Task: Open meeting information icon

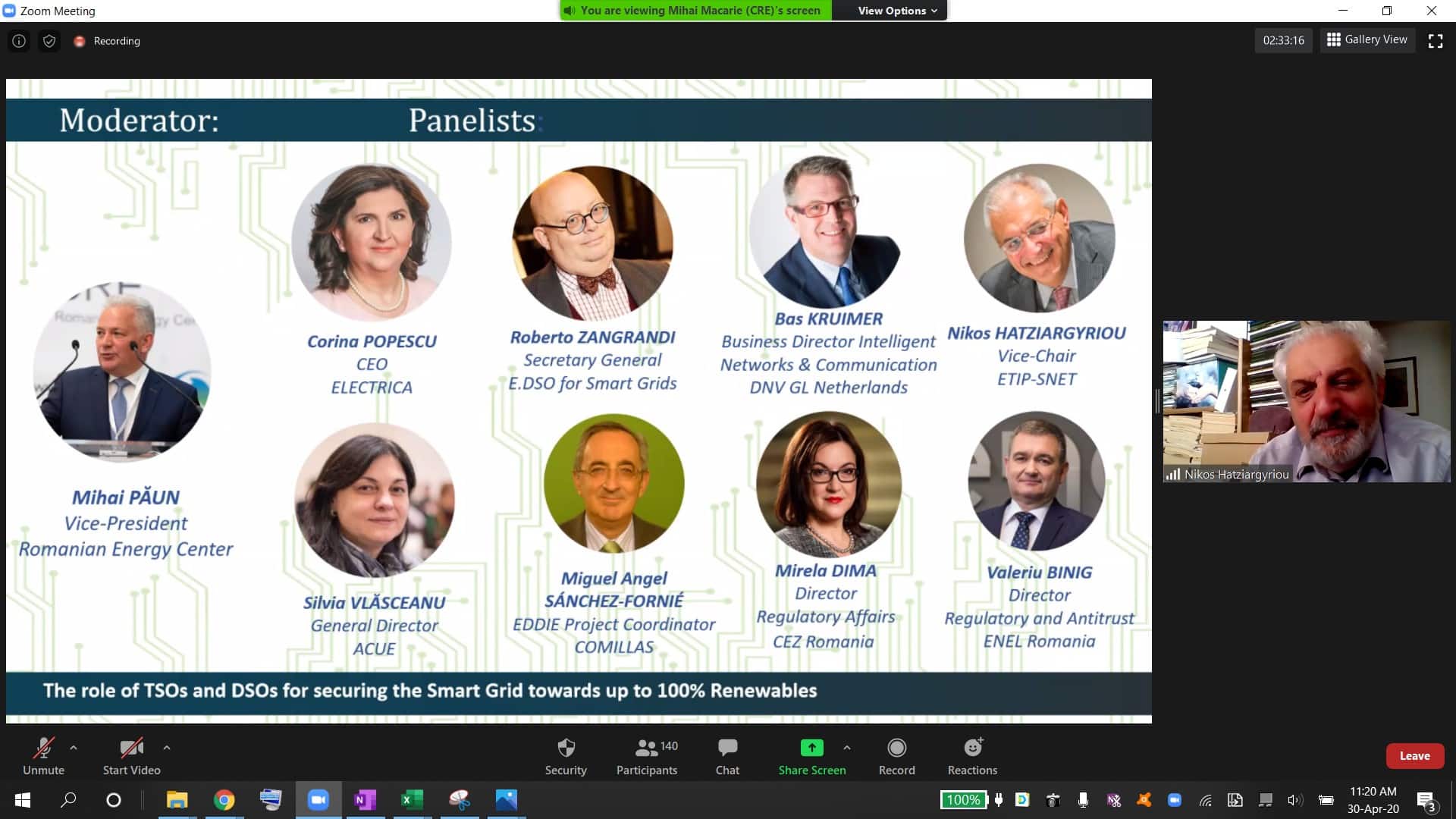Action: pyautogui.click(x=19, y=41)
